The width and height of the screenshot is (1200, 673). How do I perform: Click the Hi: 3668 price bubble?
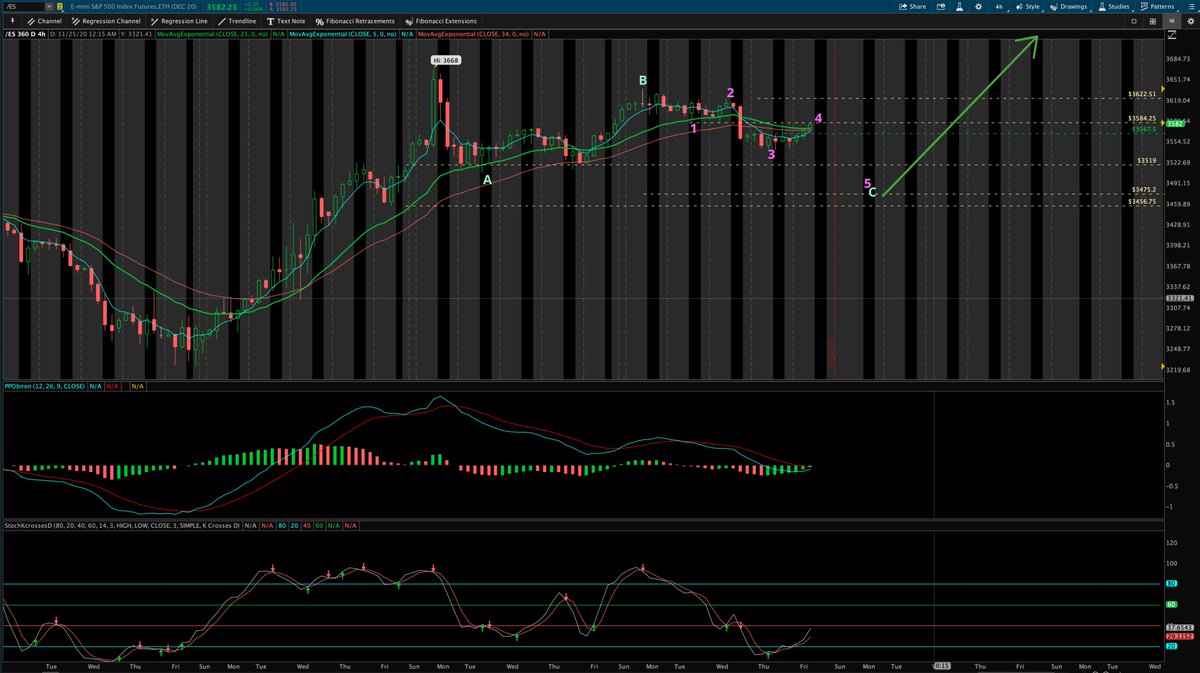point(445,61)
